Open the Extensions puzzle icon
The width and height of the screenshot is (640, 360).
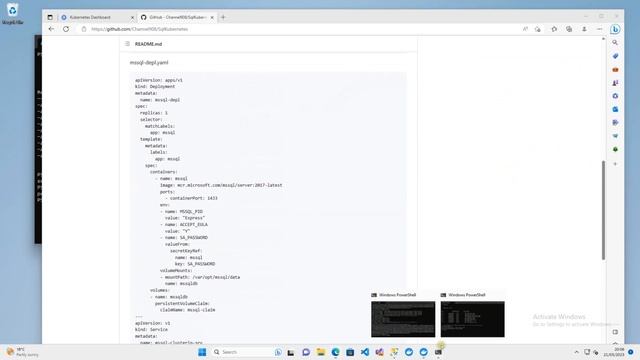554,29
